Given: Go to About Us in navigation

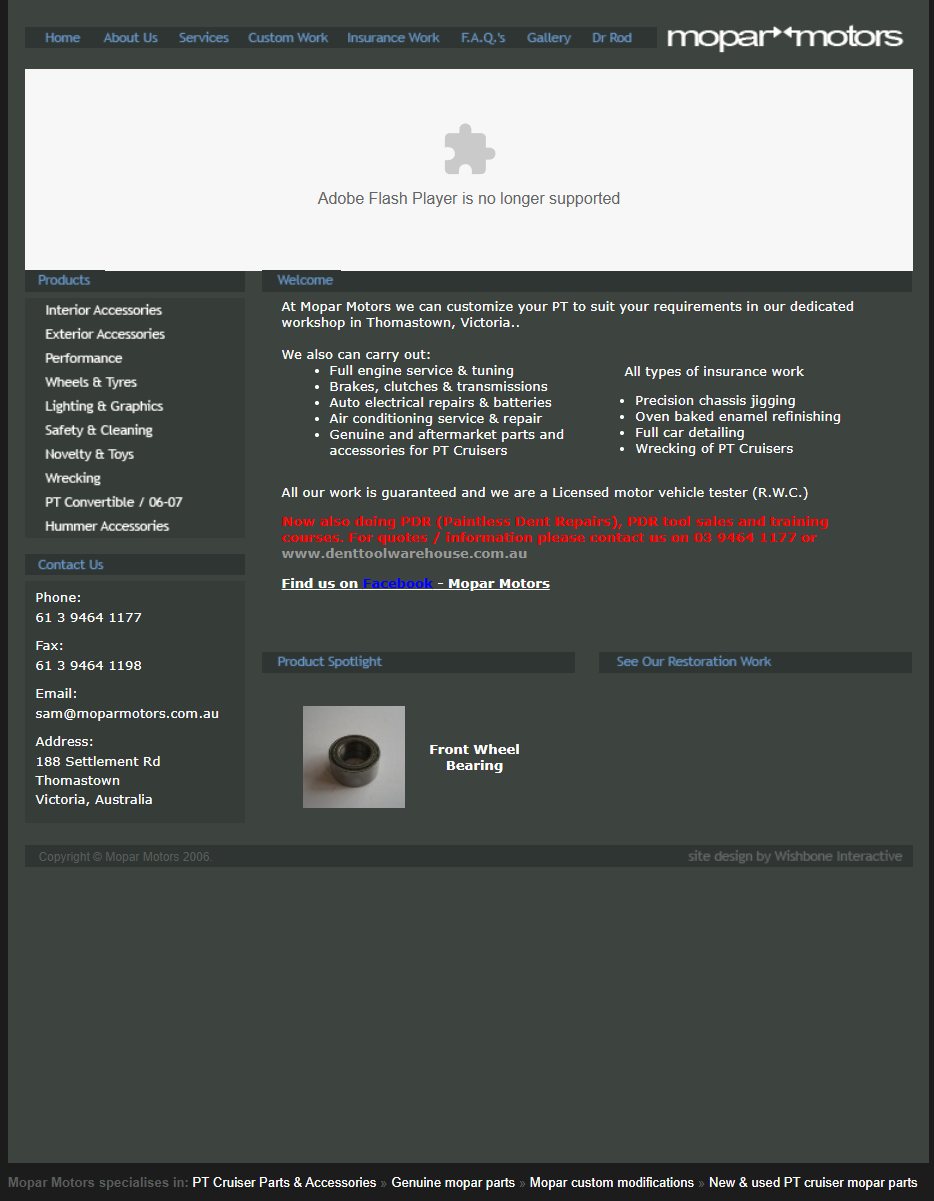Looking at the screenshot, I should tap(130, 38).
